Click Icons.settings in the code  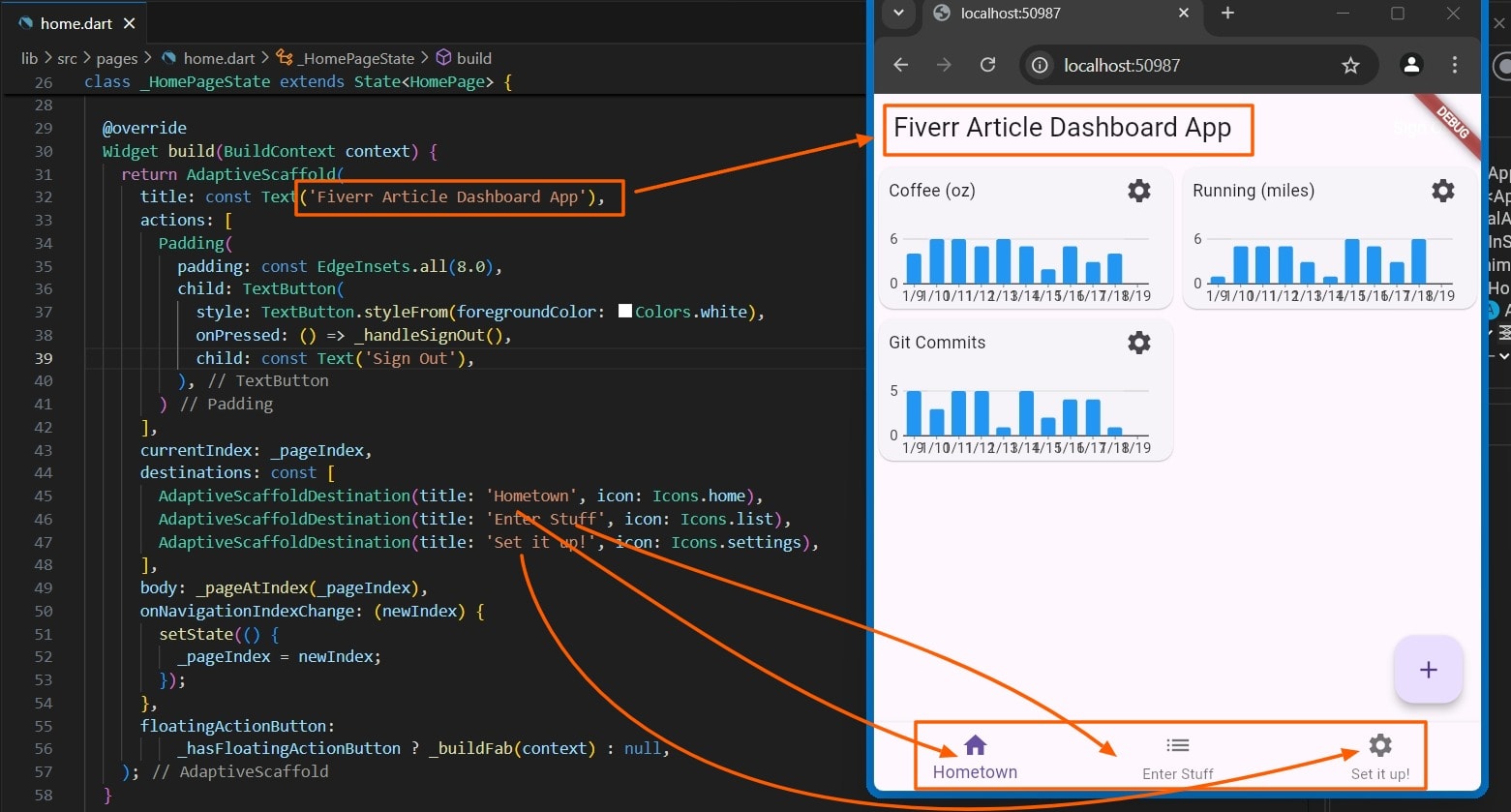[737, 542]
